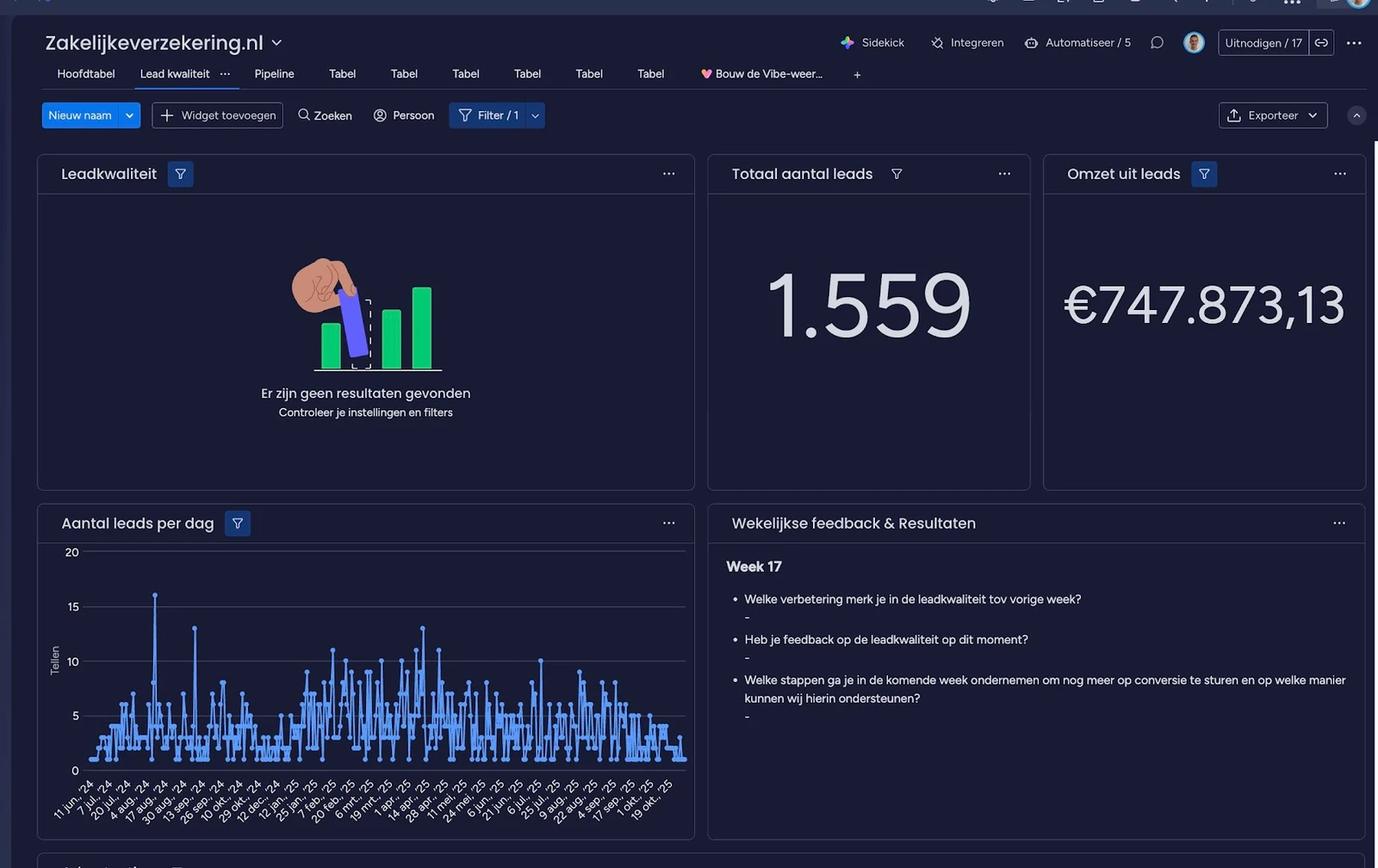Open Automatiseer / 5 automations

1077,42
